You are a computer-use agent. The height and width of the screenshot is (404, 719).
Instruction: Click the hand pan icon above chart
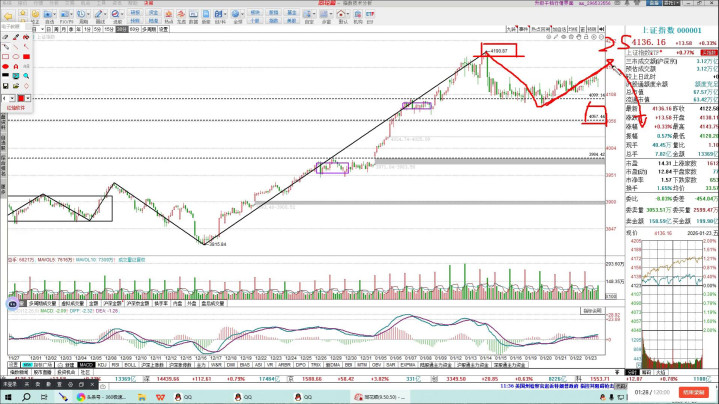point(579,37)
